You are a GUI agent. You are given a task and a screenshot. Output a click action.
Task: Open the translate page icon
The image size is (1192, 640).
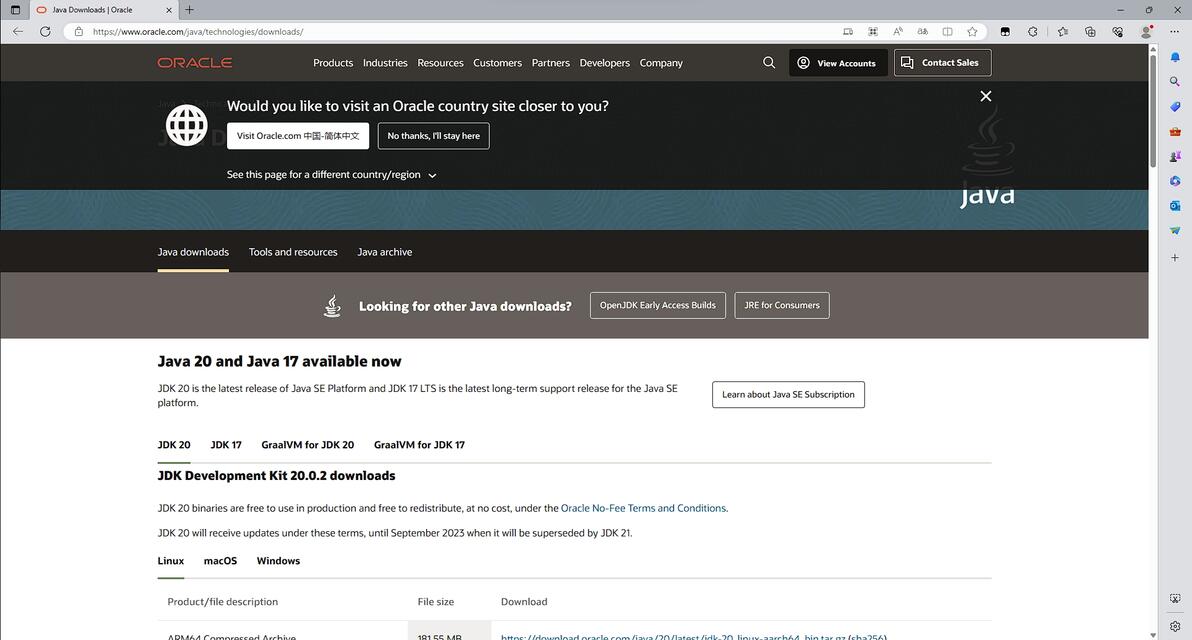(922, 31)
